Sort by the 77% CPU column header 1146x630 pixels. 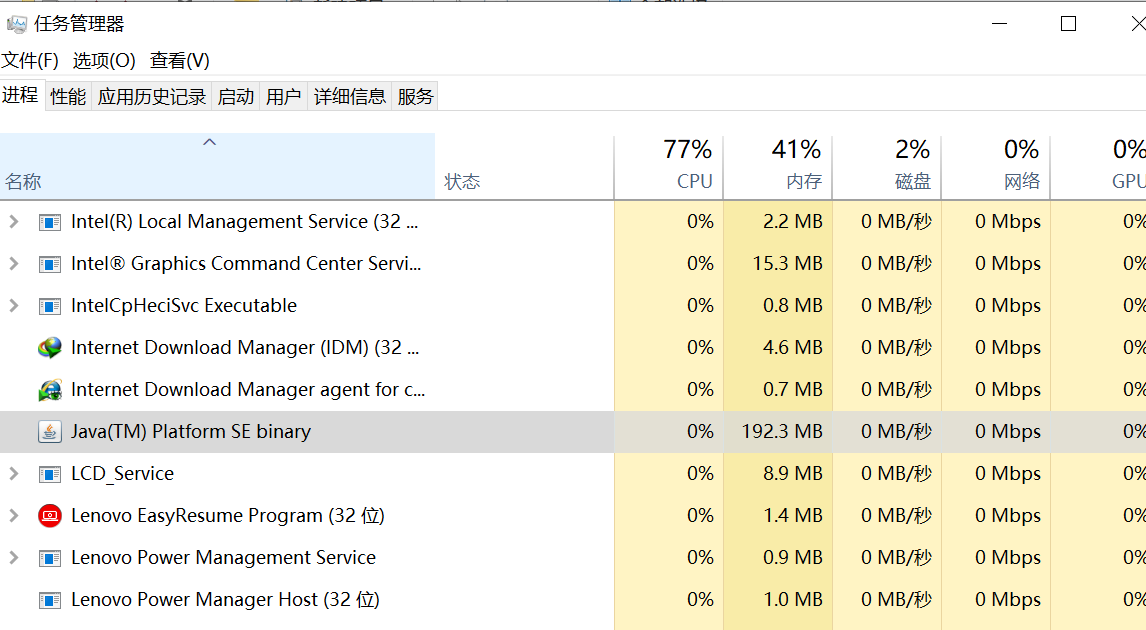tap(669, 166)
